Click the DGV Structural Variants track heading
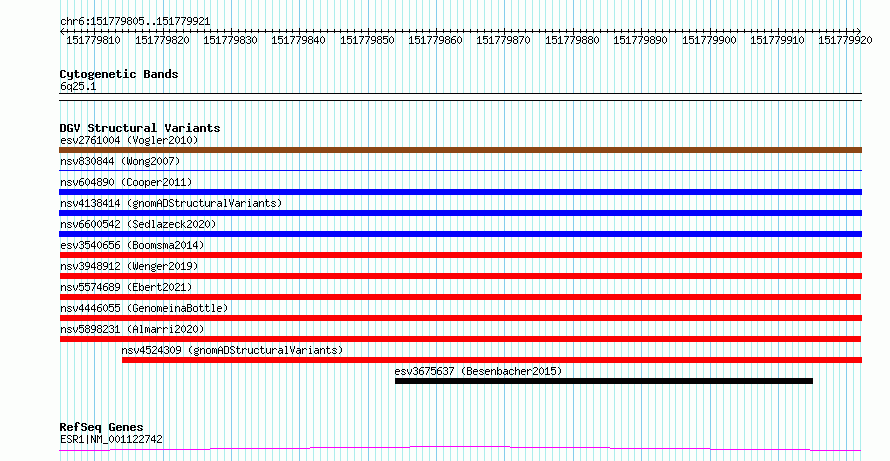This screenshot has width=890, height=461. (140, 128)
